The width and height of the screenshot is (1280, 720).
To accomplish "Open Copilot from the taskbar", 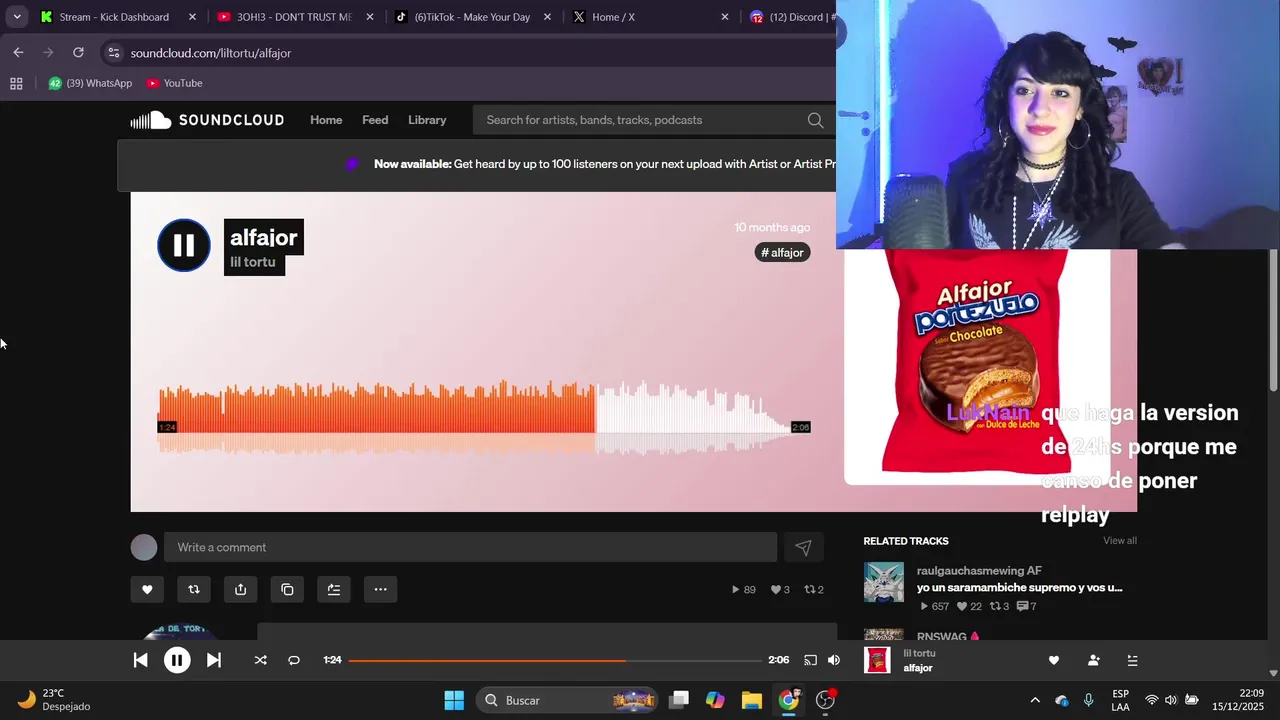I will click(x=715, y=700).
